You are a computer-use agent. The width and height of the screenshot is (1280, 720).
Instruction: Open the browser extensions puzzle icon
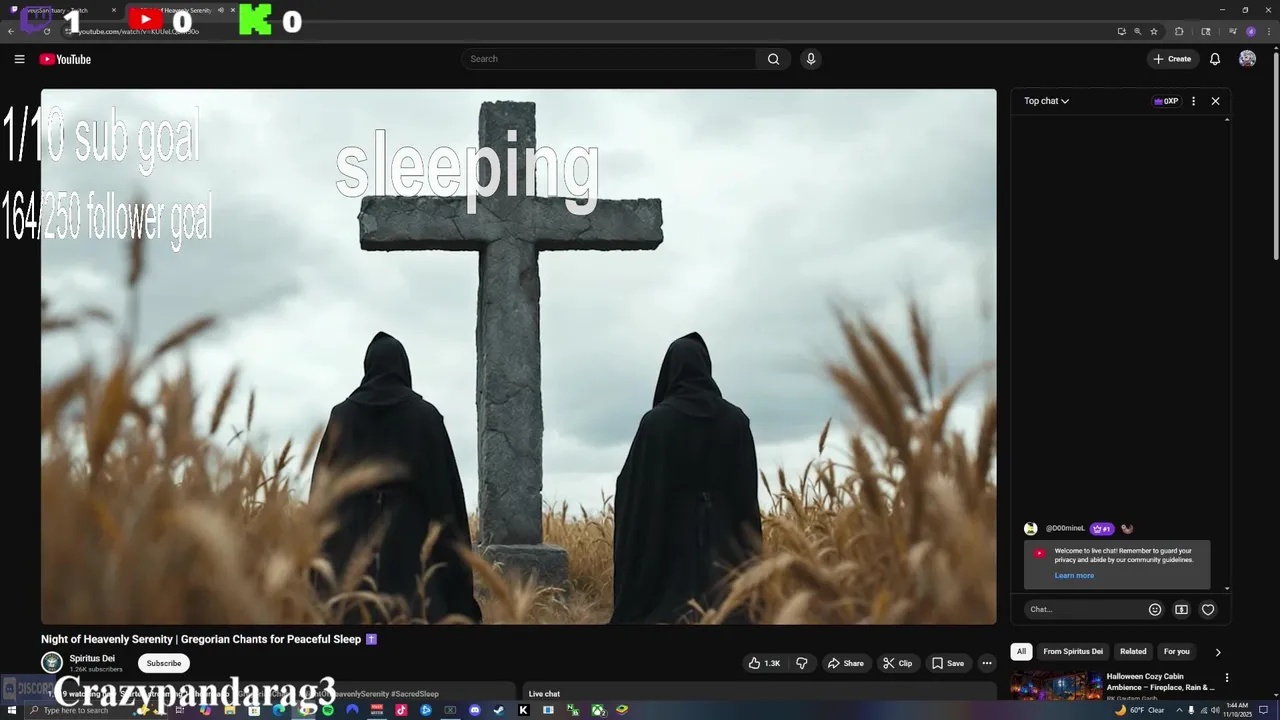tap(1179, 31)
